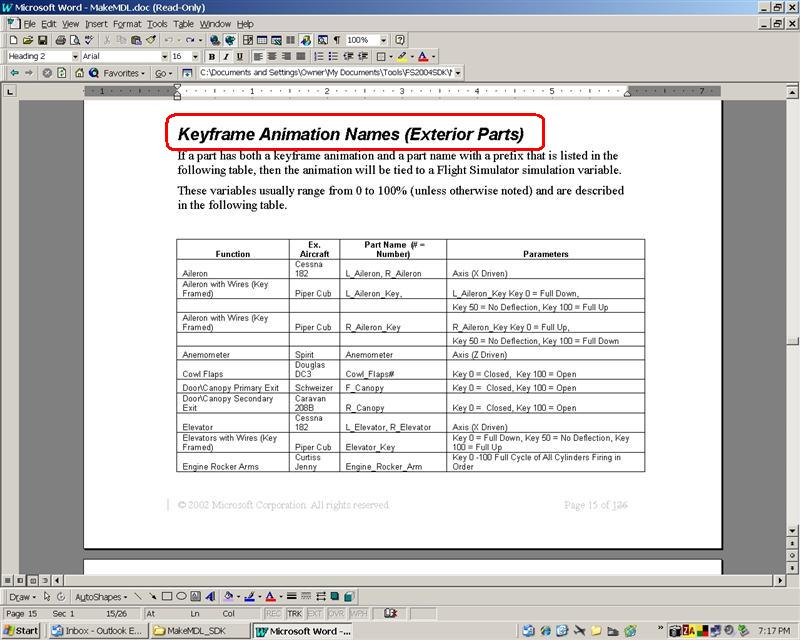Select the Rectangle drawing tool

pyautogui.click(x=167, y=596)
